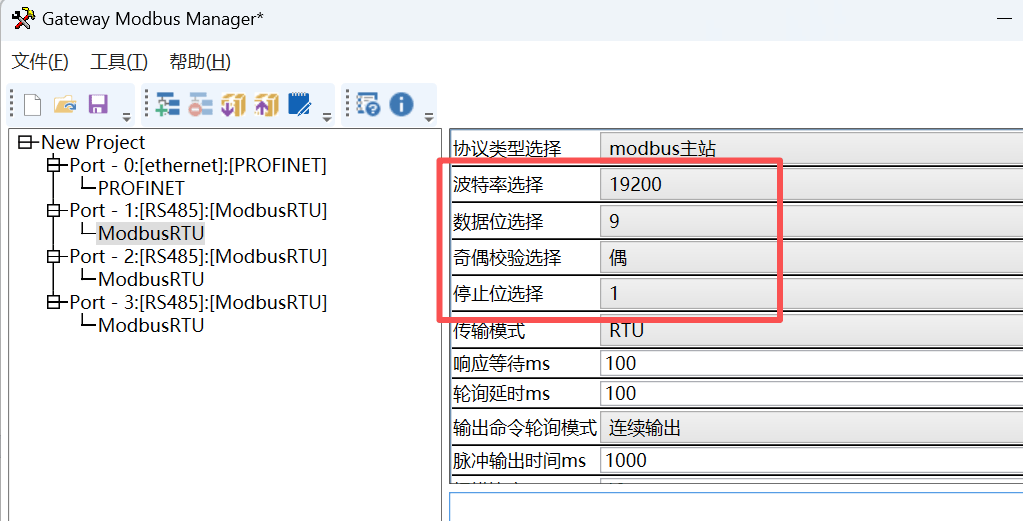Open the blue notepad edit icon
Image resolution: width=1023 pixels, height=521 pixels.
(x=299, y=104)
